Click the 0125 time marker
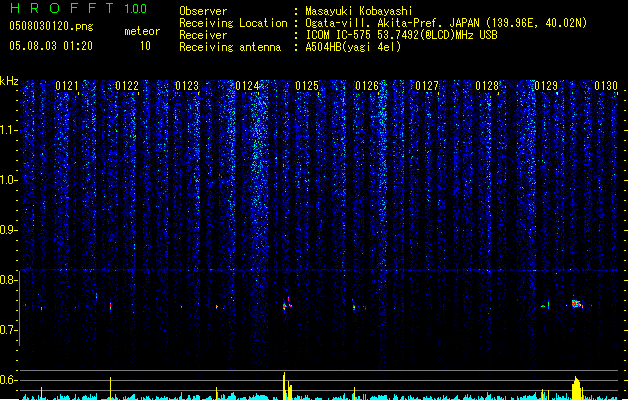Viewport: 629px width, 400px height. pos(307,86)
